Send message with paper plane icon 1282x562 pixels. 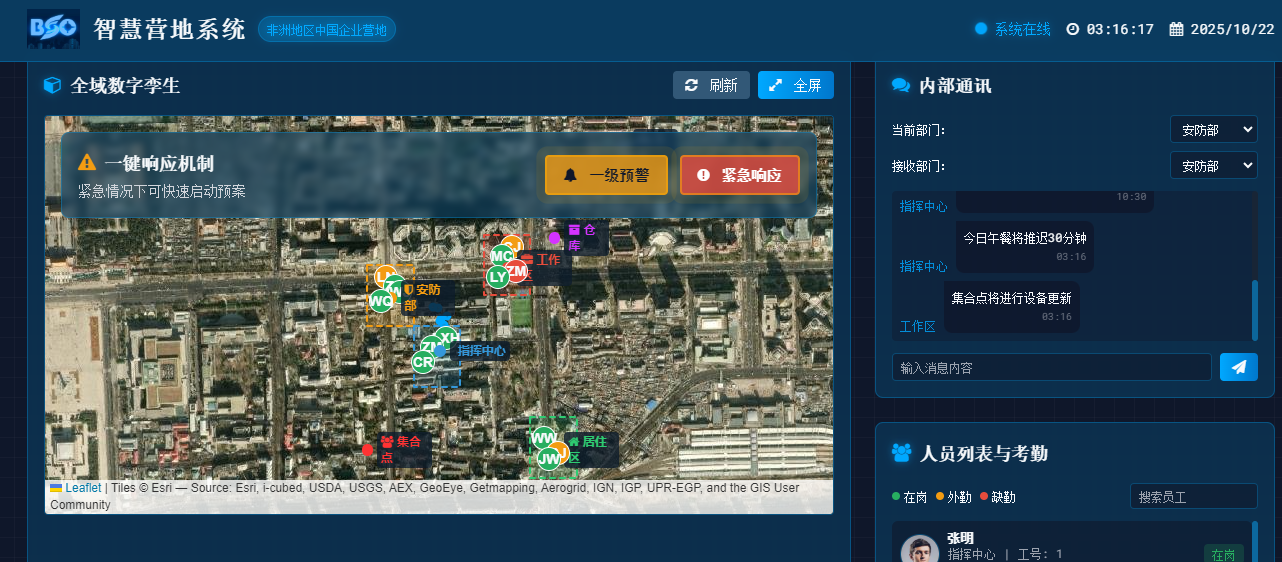(1238, 367)
